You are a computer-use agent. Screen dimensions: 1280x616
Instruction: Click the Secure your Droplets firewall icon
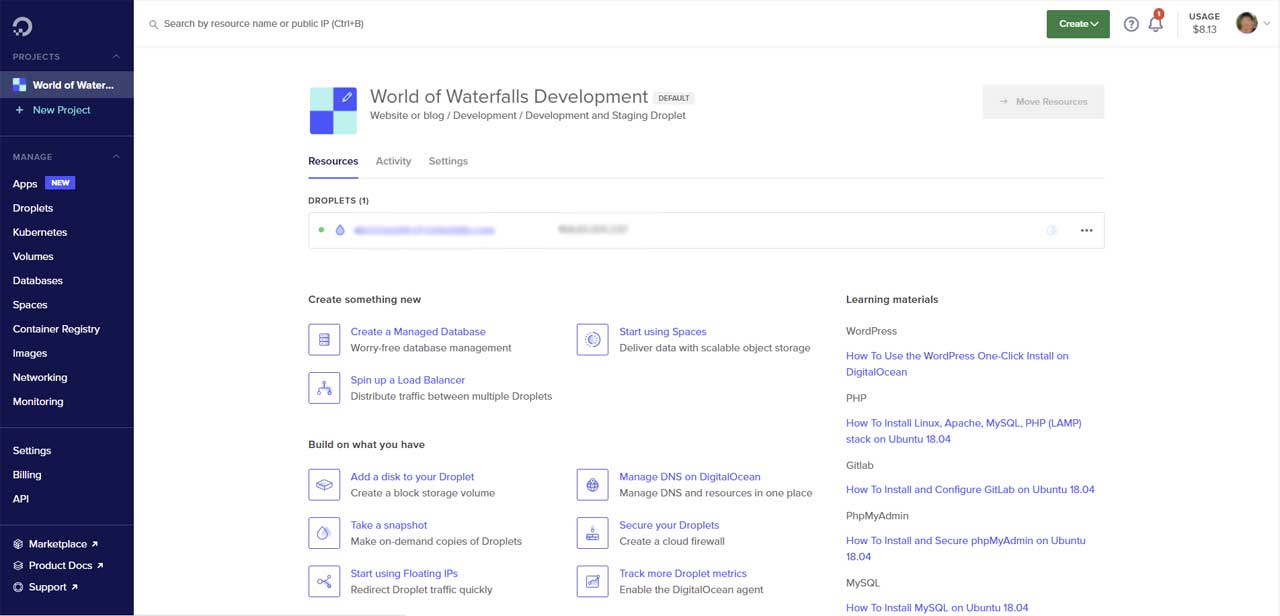pos(593,533)
